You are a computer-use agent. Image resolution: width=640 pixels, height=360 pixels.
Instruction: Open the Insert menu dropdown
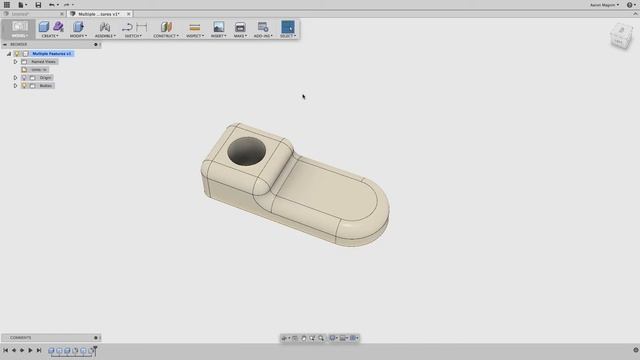[x=218, y=36]
